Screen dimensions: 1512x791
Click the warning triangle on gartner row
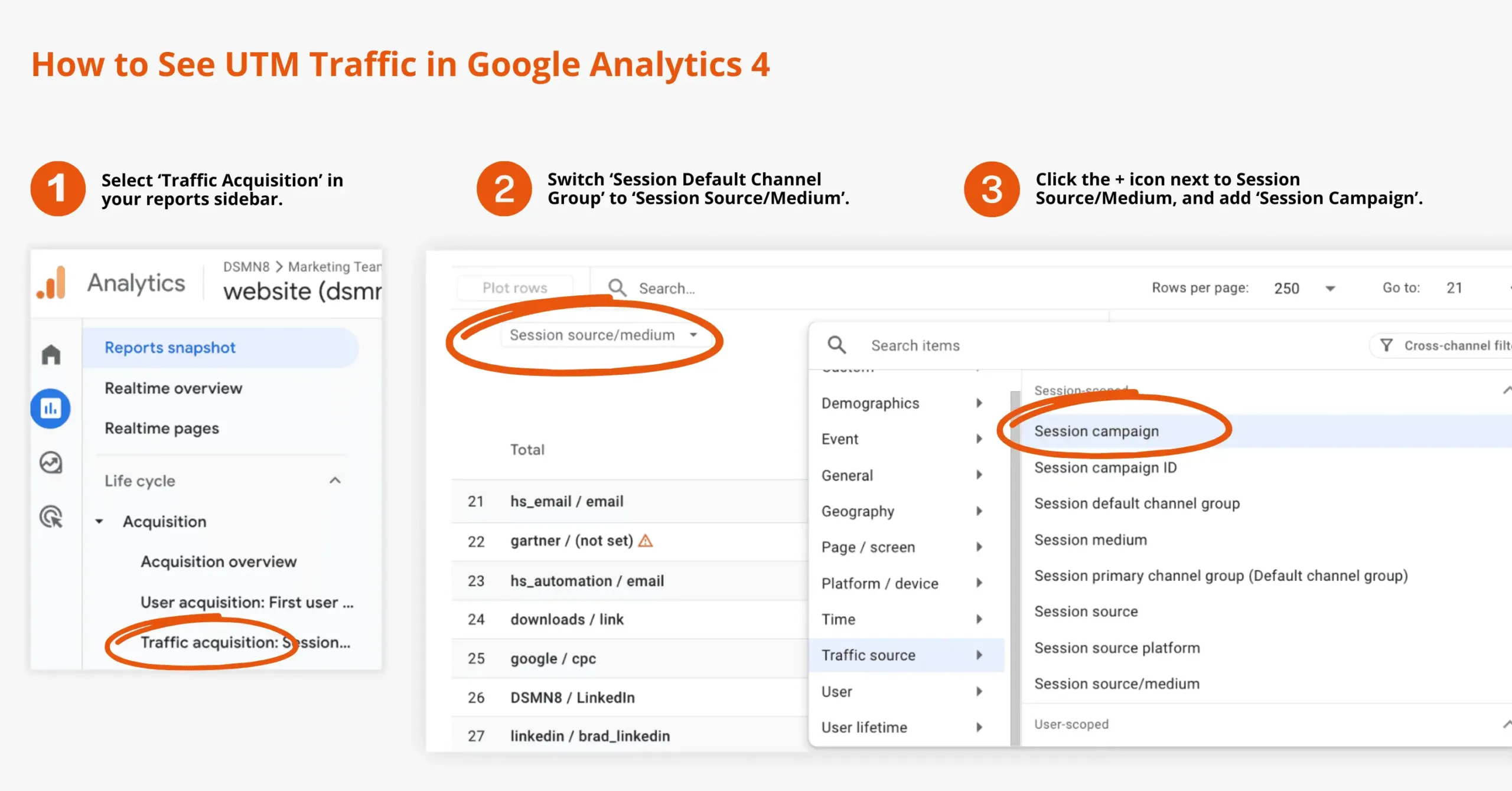click(x=646, y=541)
